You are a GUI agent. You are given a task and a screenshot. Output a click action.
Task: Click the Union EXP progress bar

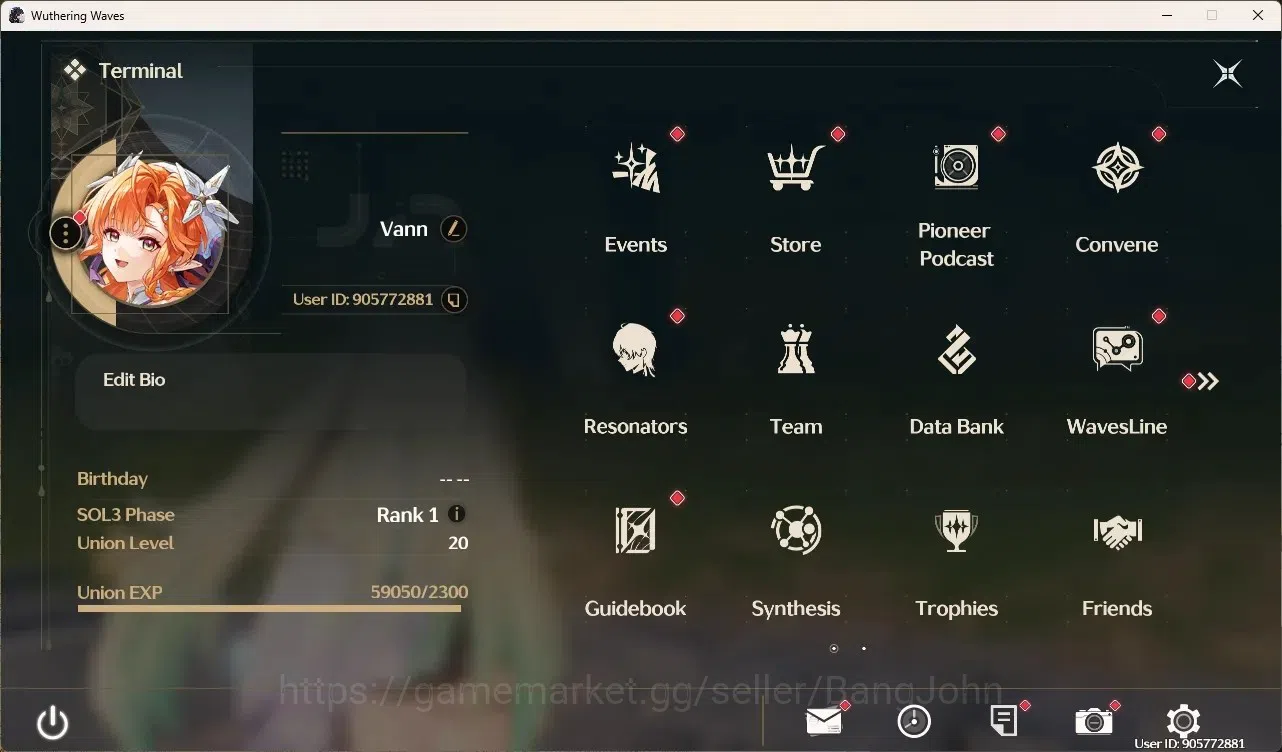(269, 607)
